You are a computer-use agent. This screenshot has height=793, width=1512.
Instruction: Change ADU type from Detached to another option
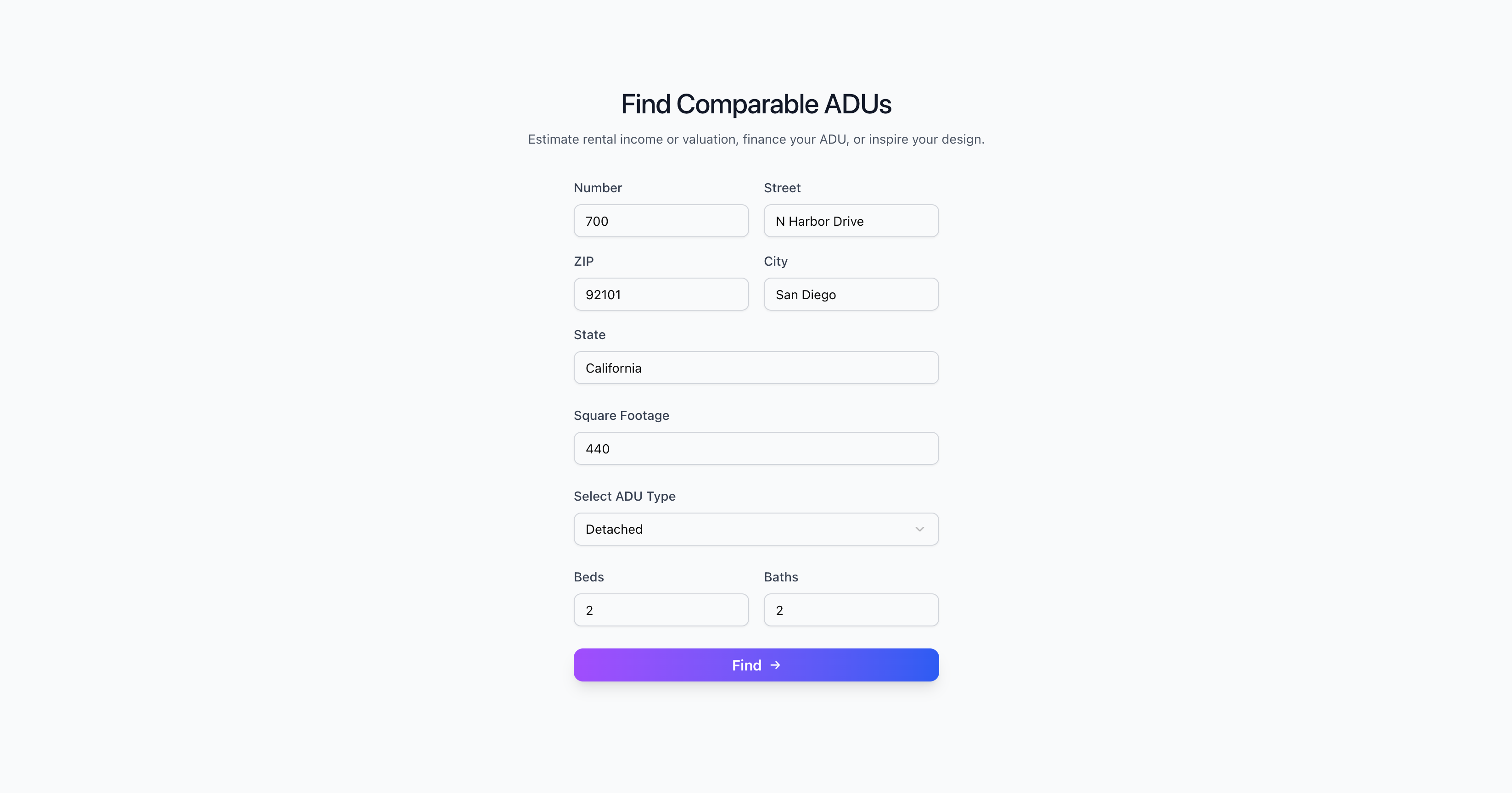click(x=756, y=529)
